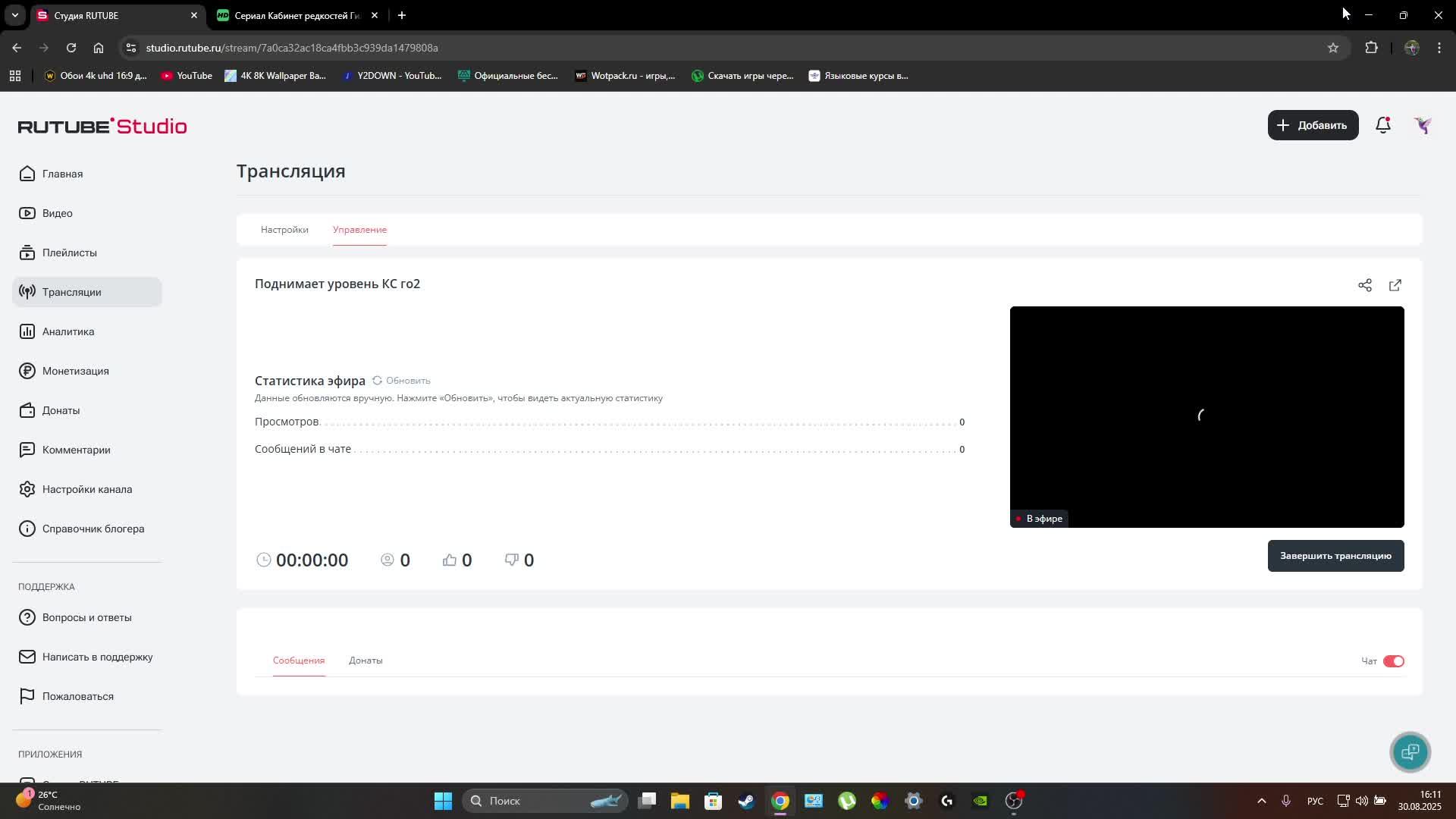Open the browser tab search dropdown

pos(14,15)
